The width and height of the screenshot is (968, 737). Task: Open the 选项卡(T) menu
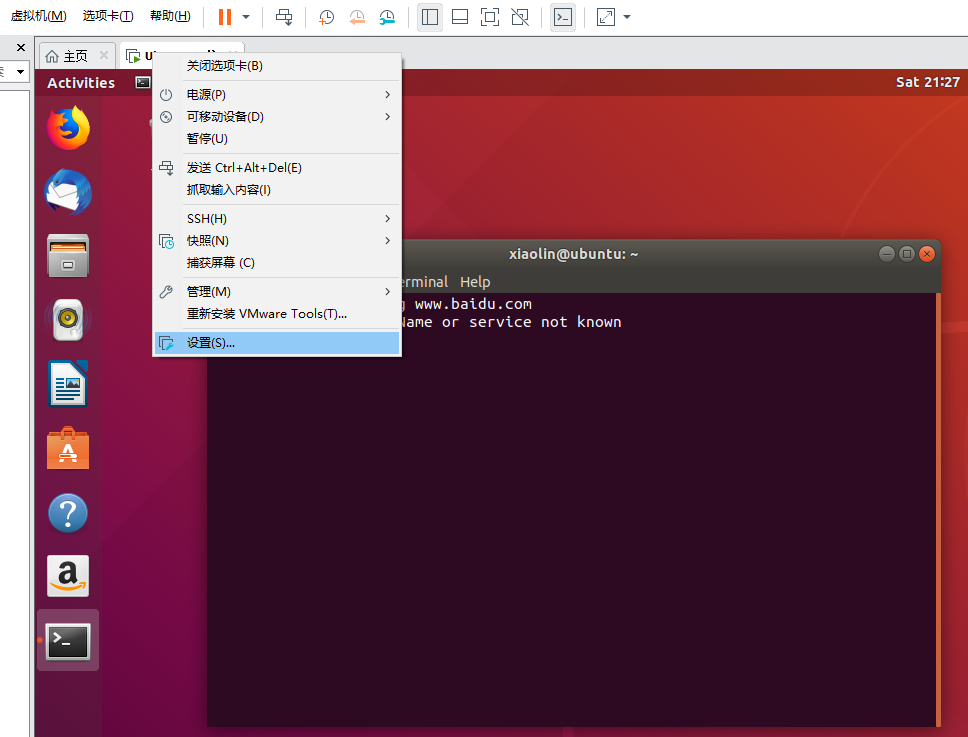[x=108, y=15]
